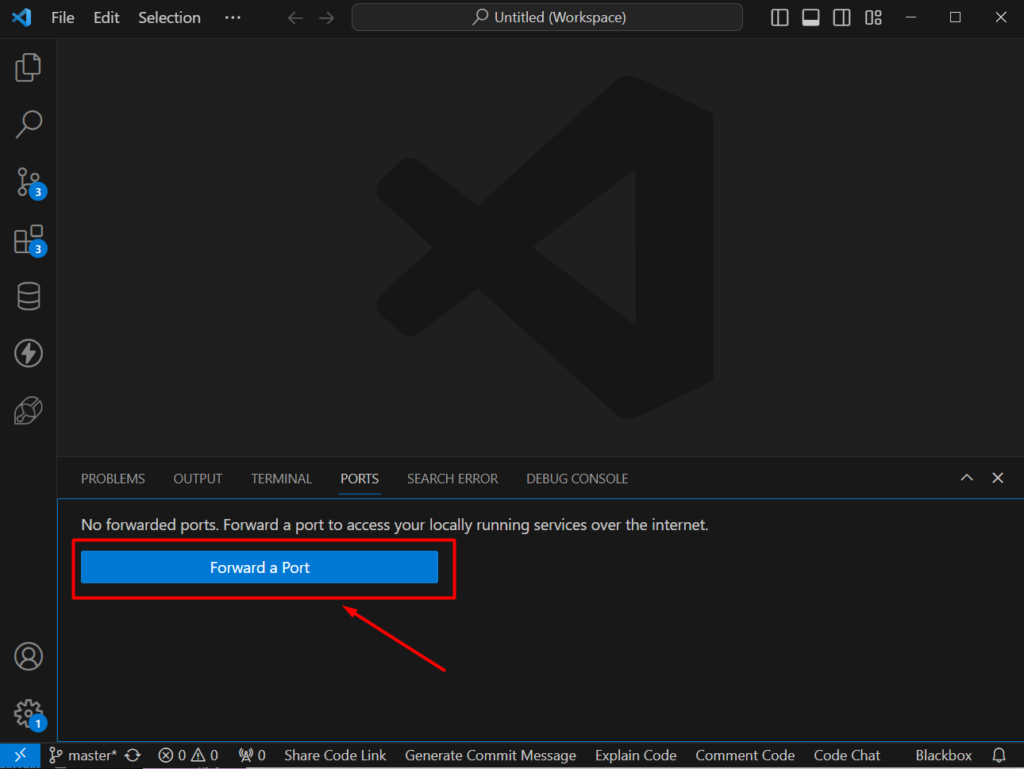The image size is (1024, 769).
Task: Open the Edit menu
Action: (106, 18)
